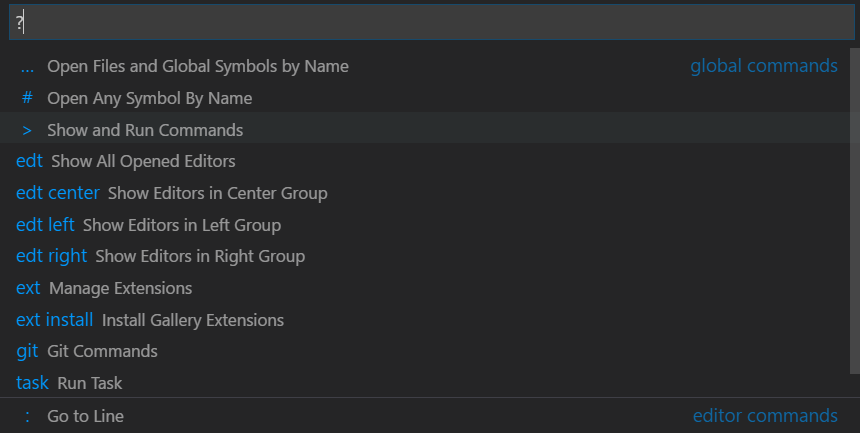
Task: Click the ':' prefix symbol
Action: tap(27, 415)
